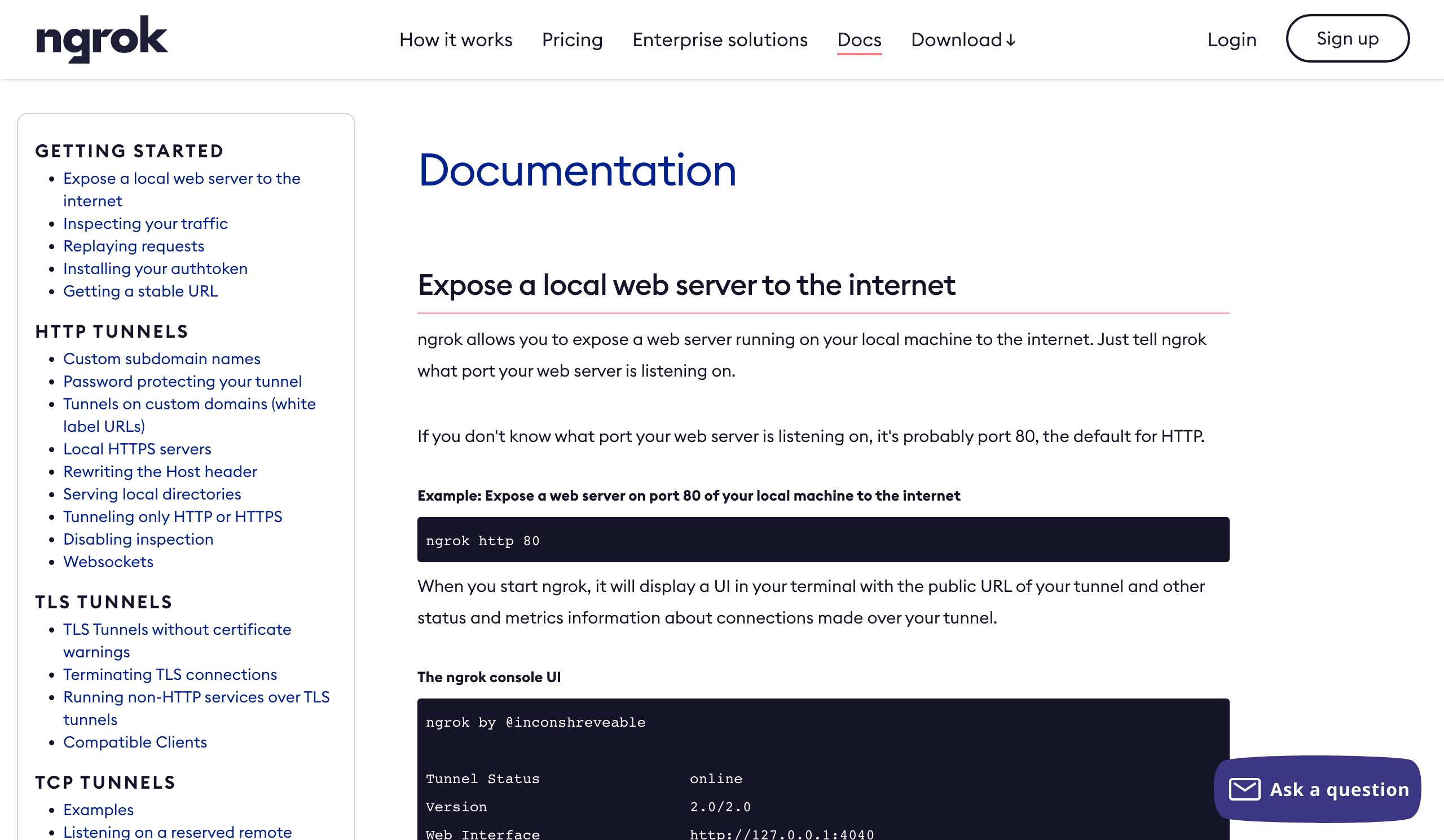Click the GETTING STARTED sidebar heading

pyautogui.click(x=130, y=151)
